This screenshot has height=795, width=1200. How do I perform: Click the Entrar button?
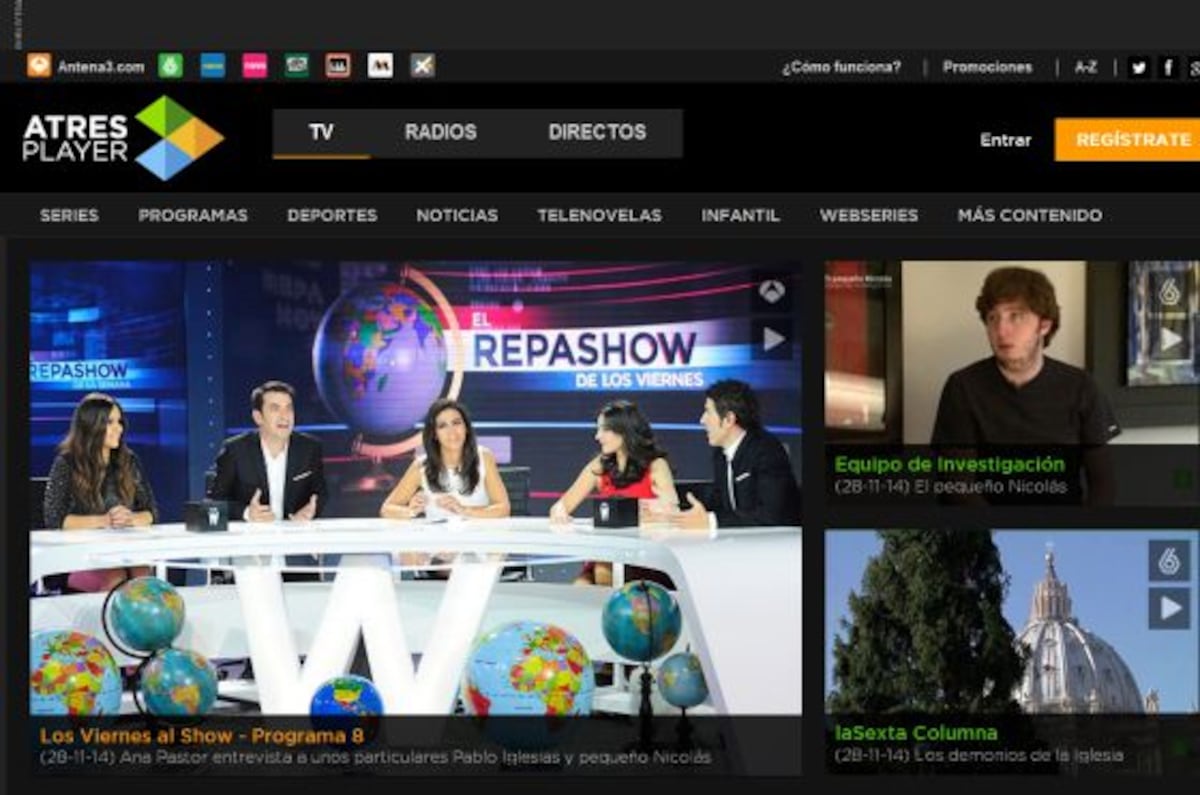coord(1004,140)
